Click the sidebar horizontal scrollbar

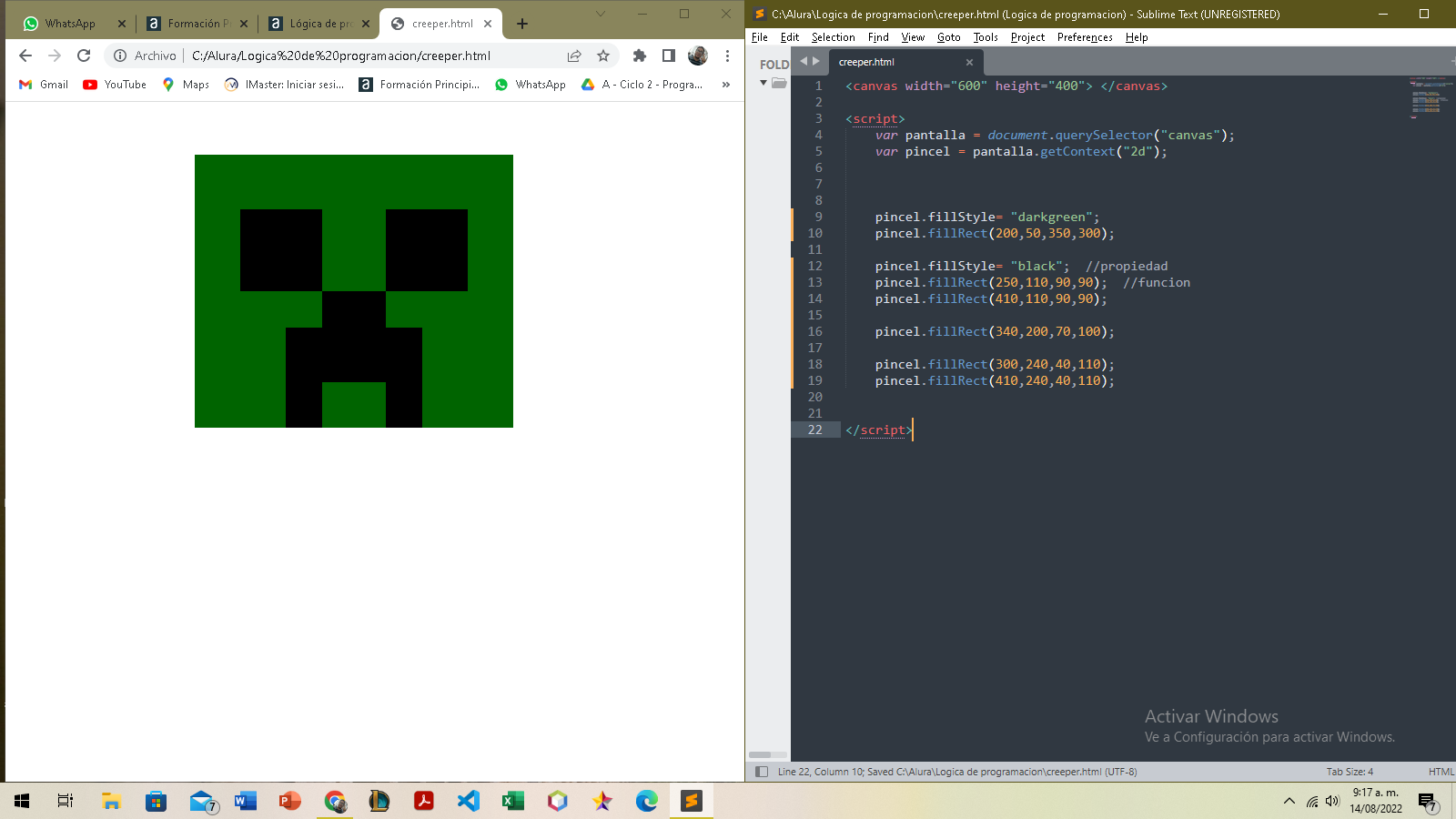[x=768, y=754]
